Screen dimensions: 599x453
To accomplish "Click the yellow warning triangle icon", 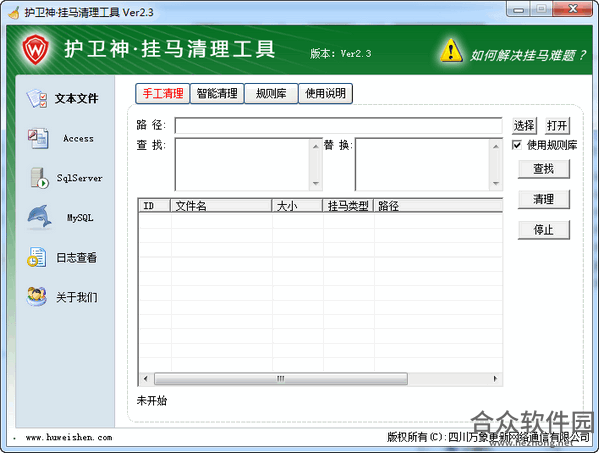I will point(451,51).
